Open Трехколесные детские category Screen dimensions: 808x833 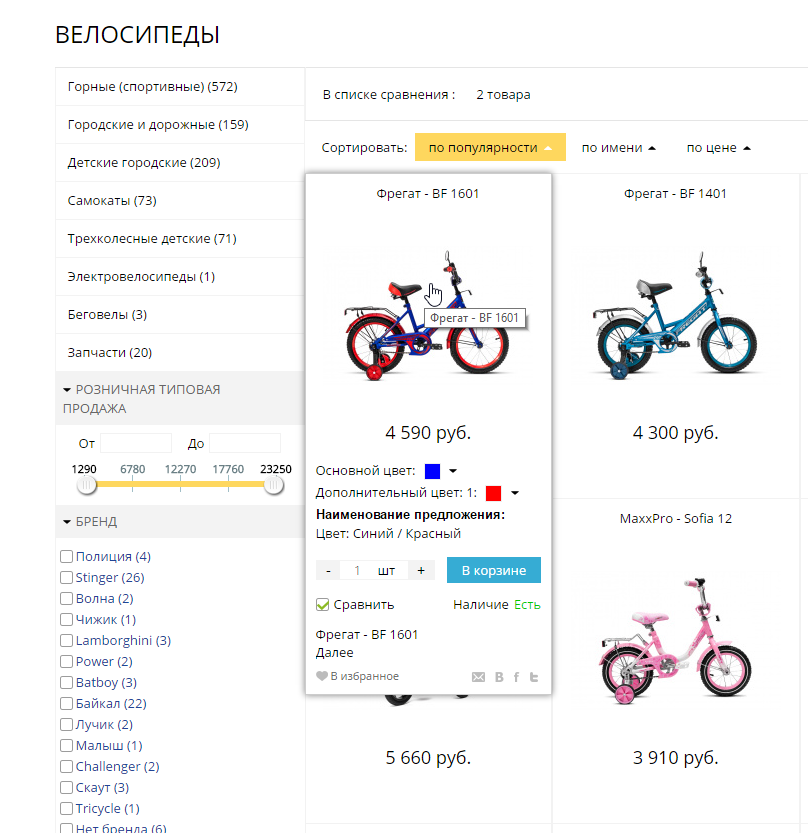pos(152,239)
